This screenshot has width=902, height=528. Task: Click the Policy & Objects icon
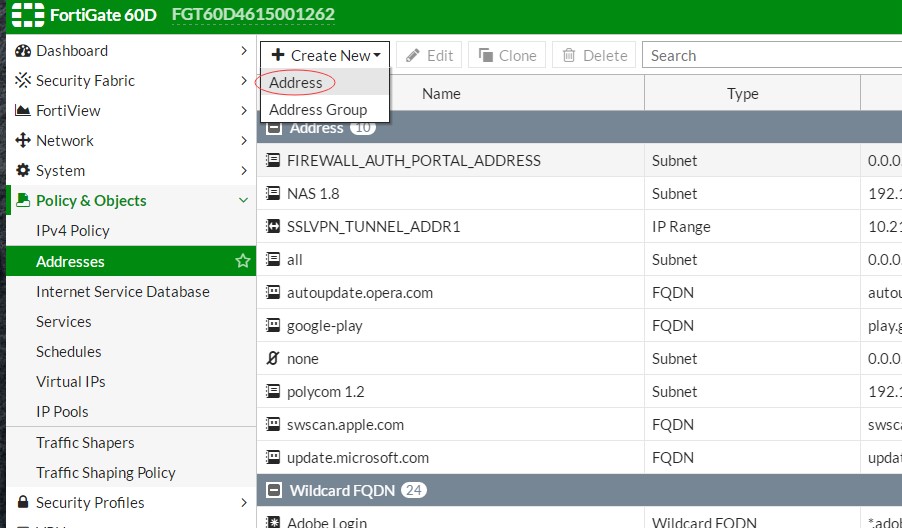tap(23, 200)
